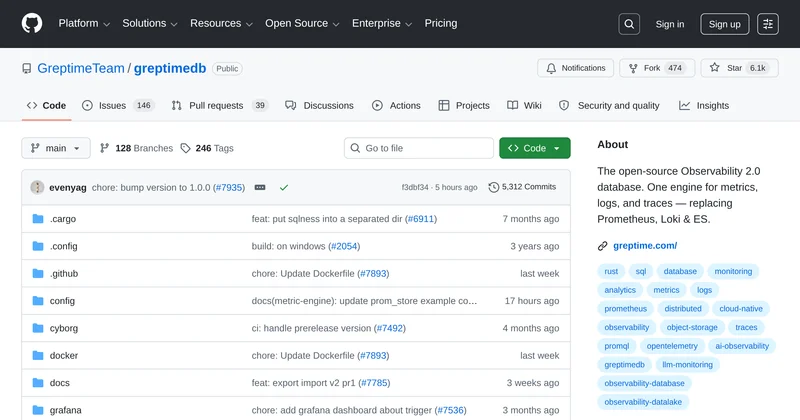
Task: Open the .cargo folder
Action: [61, 219]
